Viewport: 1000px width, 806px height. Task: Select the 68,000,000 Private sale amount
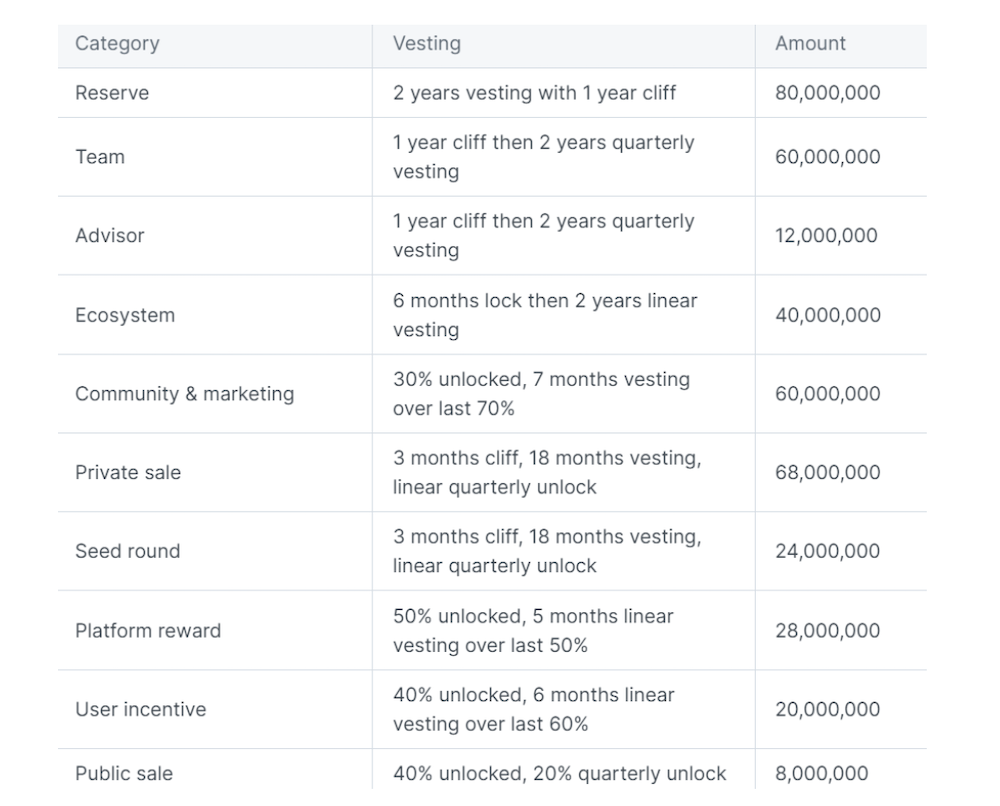(x=828, y=473)
